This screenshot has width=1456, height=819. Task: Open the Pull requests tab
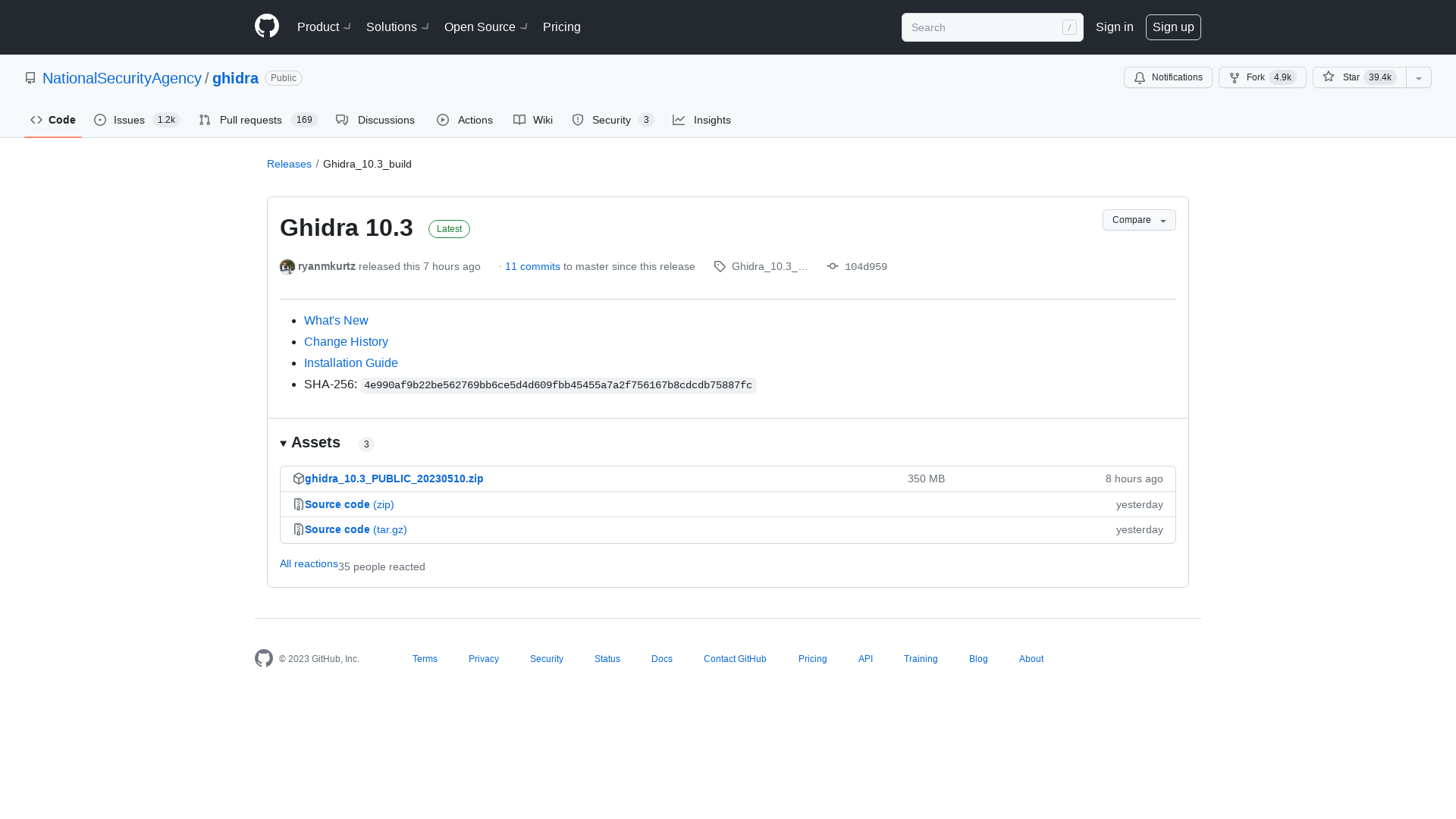258,120
